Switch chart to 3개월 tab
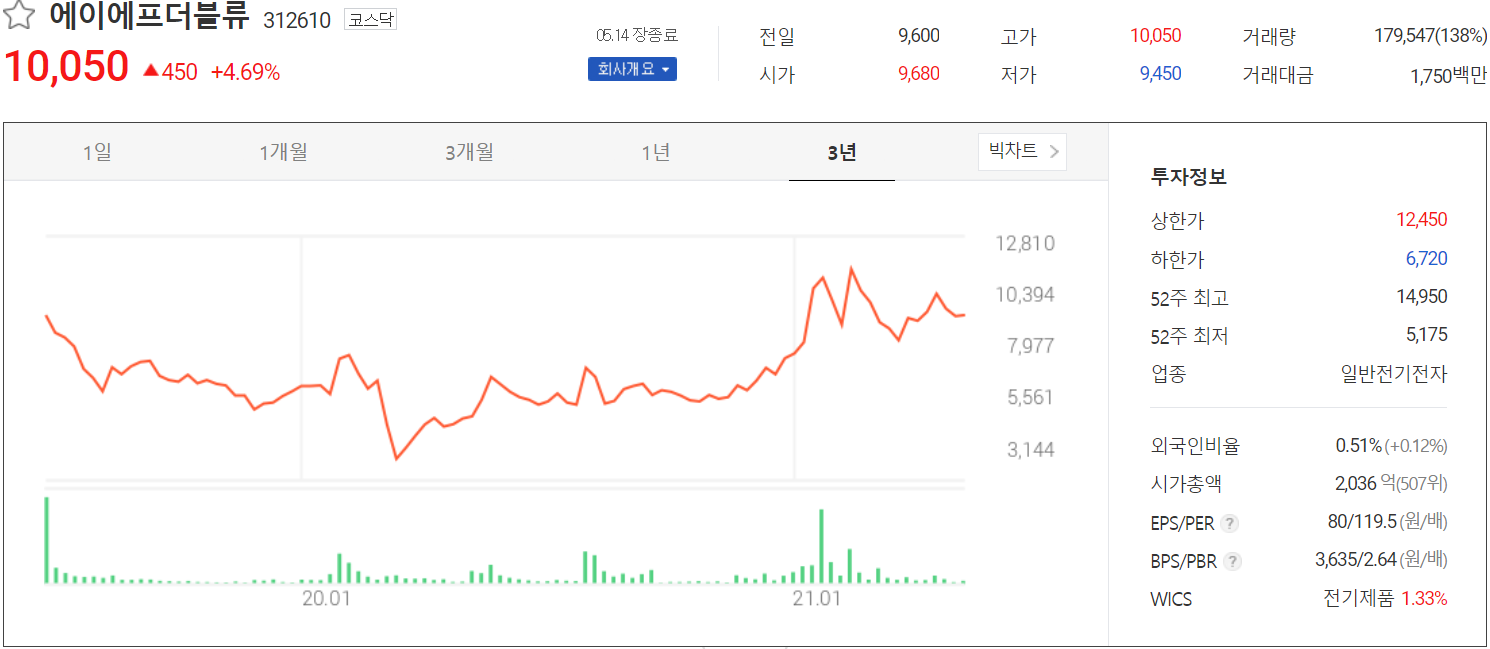Screen dimensions: 1490x649 pyautogui.click(x=469, y=153)
